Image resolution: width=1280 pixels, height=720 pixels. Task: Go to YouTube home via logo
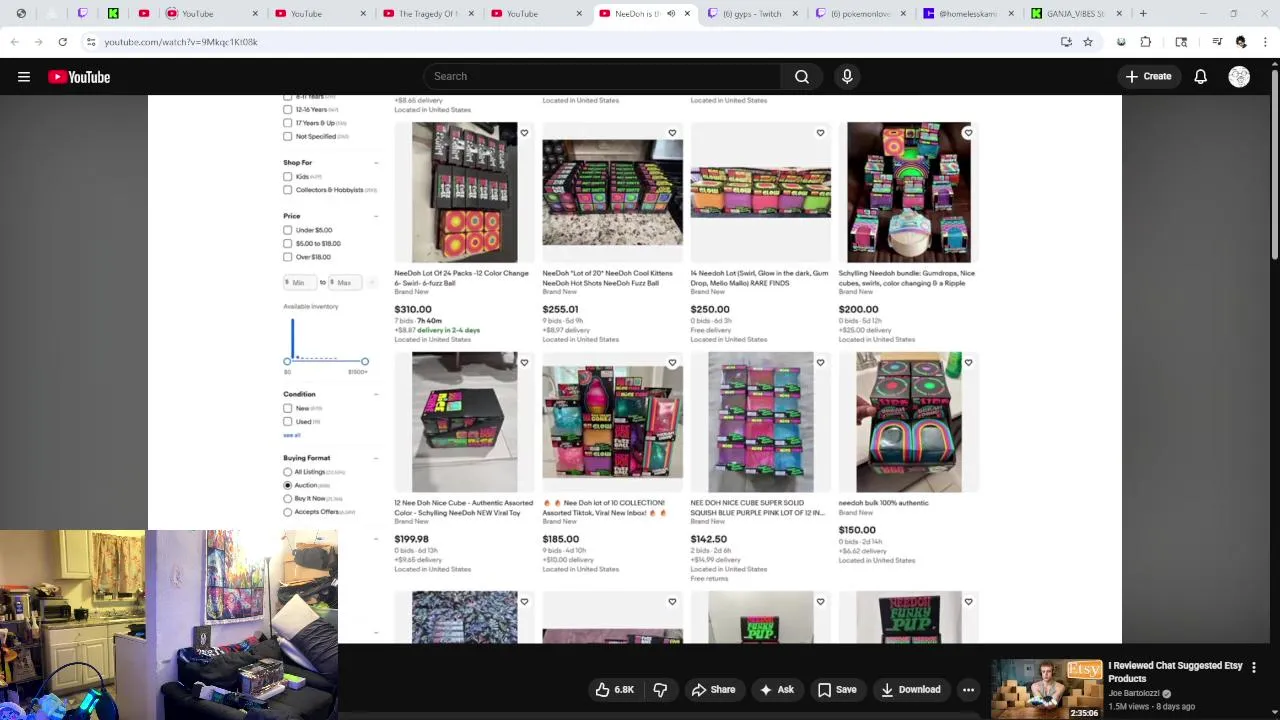click(79, 77)
